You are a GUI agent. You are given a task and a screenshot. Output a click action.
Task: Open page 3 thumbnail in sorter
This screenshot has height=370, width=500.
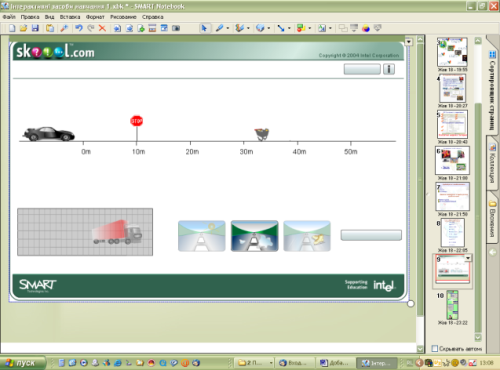pyautogui.click(x=452, y=52)
